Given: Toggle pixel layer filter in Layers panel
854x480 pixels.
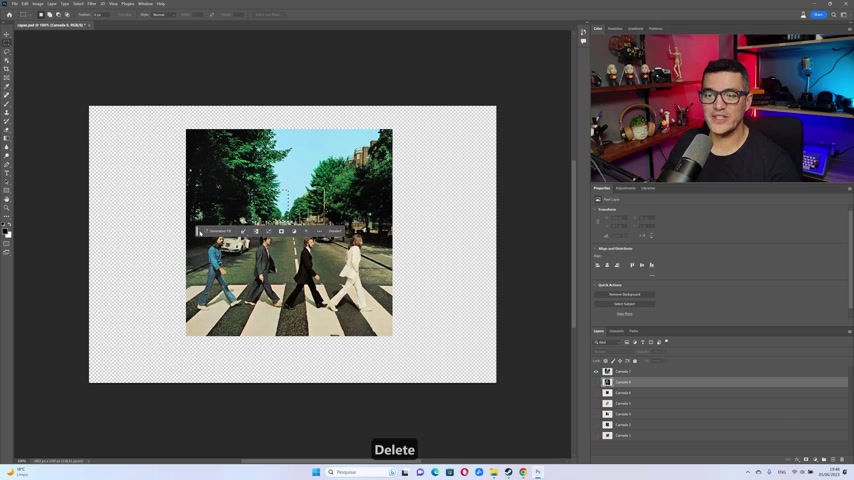Looking at the screenshot, I should 627,342.
